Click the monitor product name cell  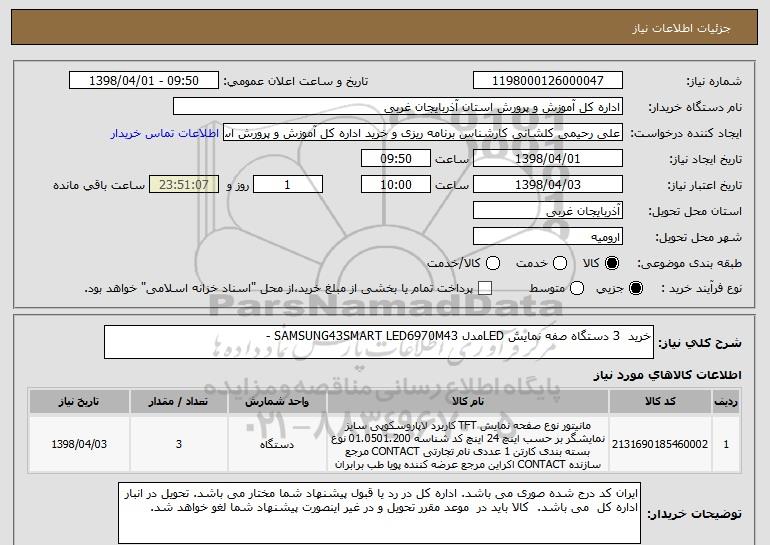click(x=468, y=444)
